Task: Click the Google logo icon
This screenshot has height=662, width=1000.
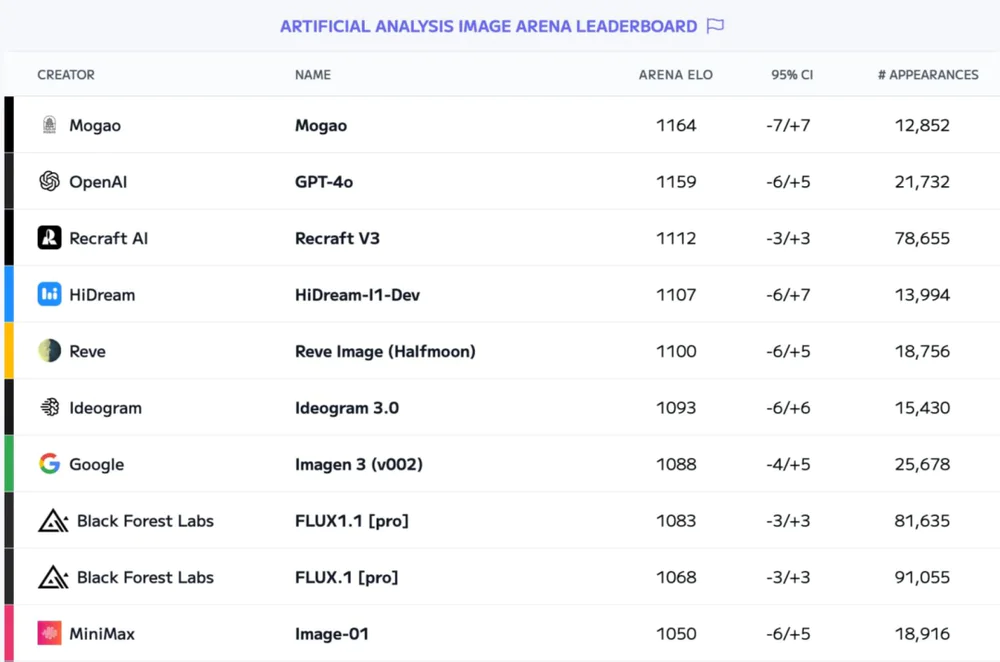Action: (x=49, y=464)
